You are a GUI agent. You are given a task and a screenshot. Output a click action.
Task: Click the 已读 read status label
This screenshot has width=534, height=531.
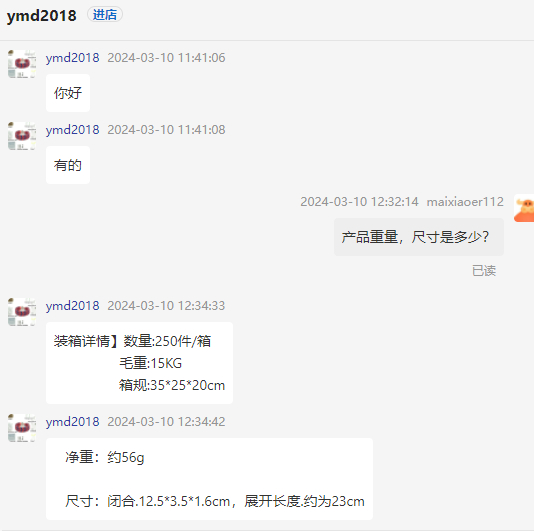pos(484,271)
